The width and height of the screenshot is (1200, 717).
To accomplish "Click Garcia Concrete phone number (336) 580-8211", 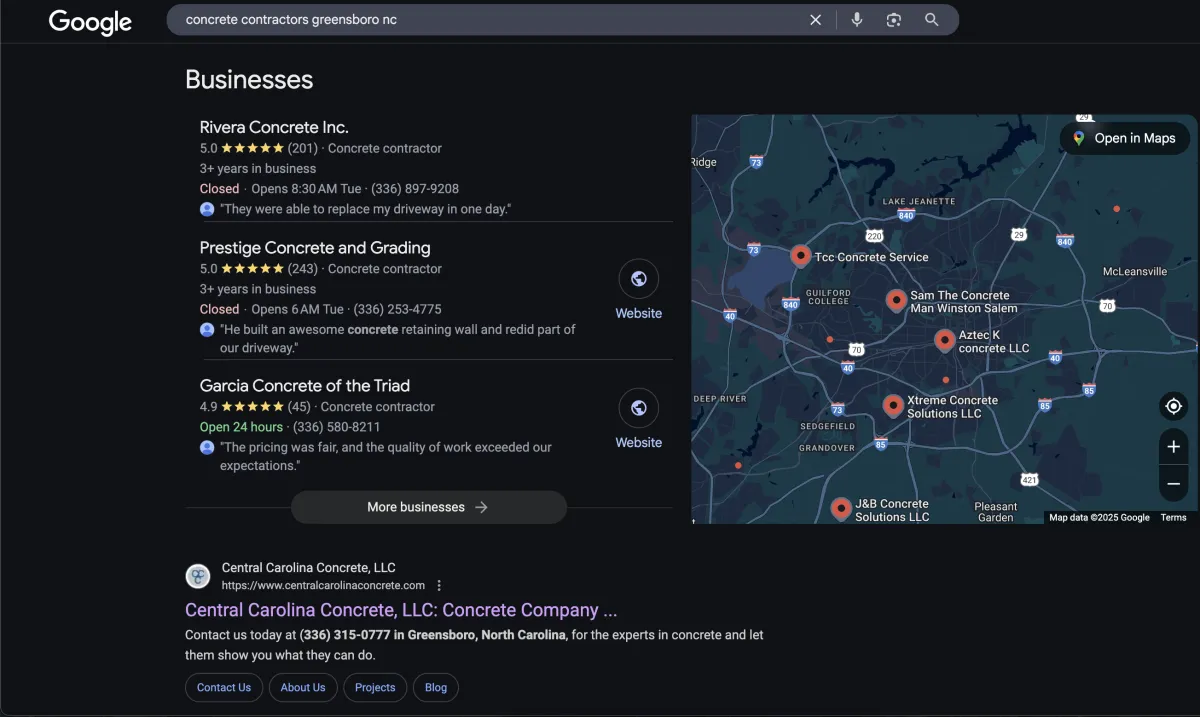I will tap(337, 427).
